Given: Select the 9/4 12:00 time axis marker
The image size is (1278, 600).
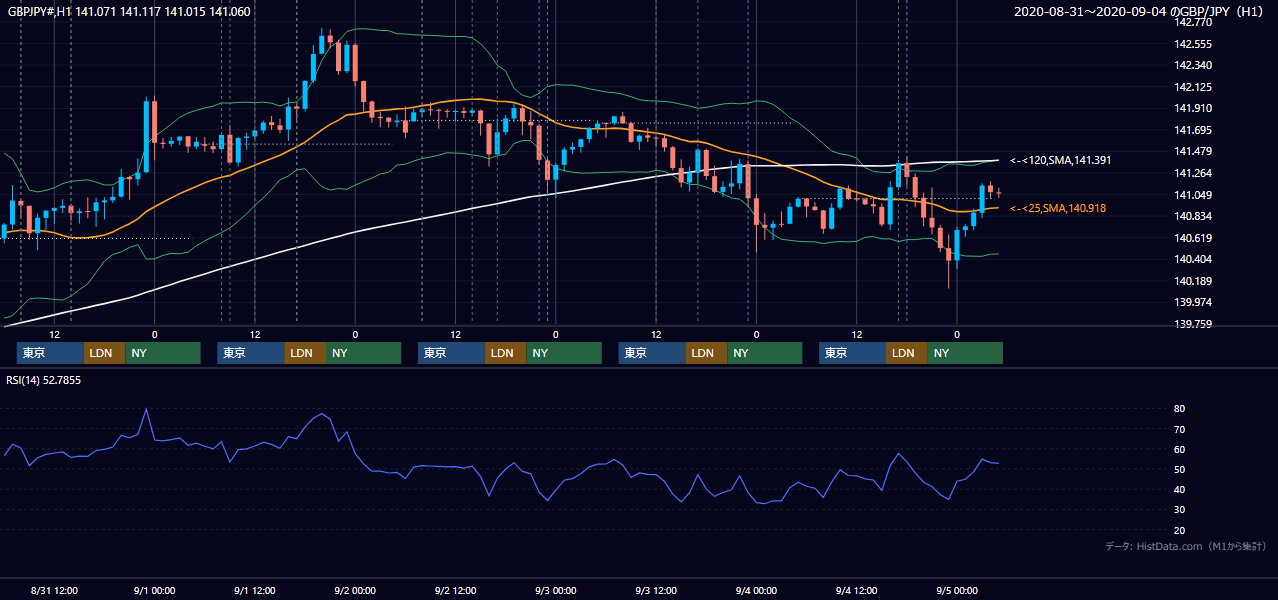Looking at the screenshot, I should click(856, 591).
